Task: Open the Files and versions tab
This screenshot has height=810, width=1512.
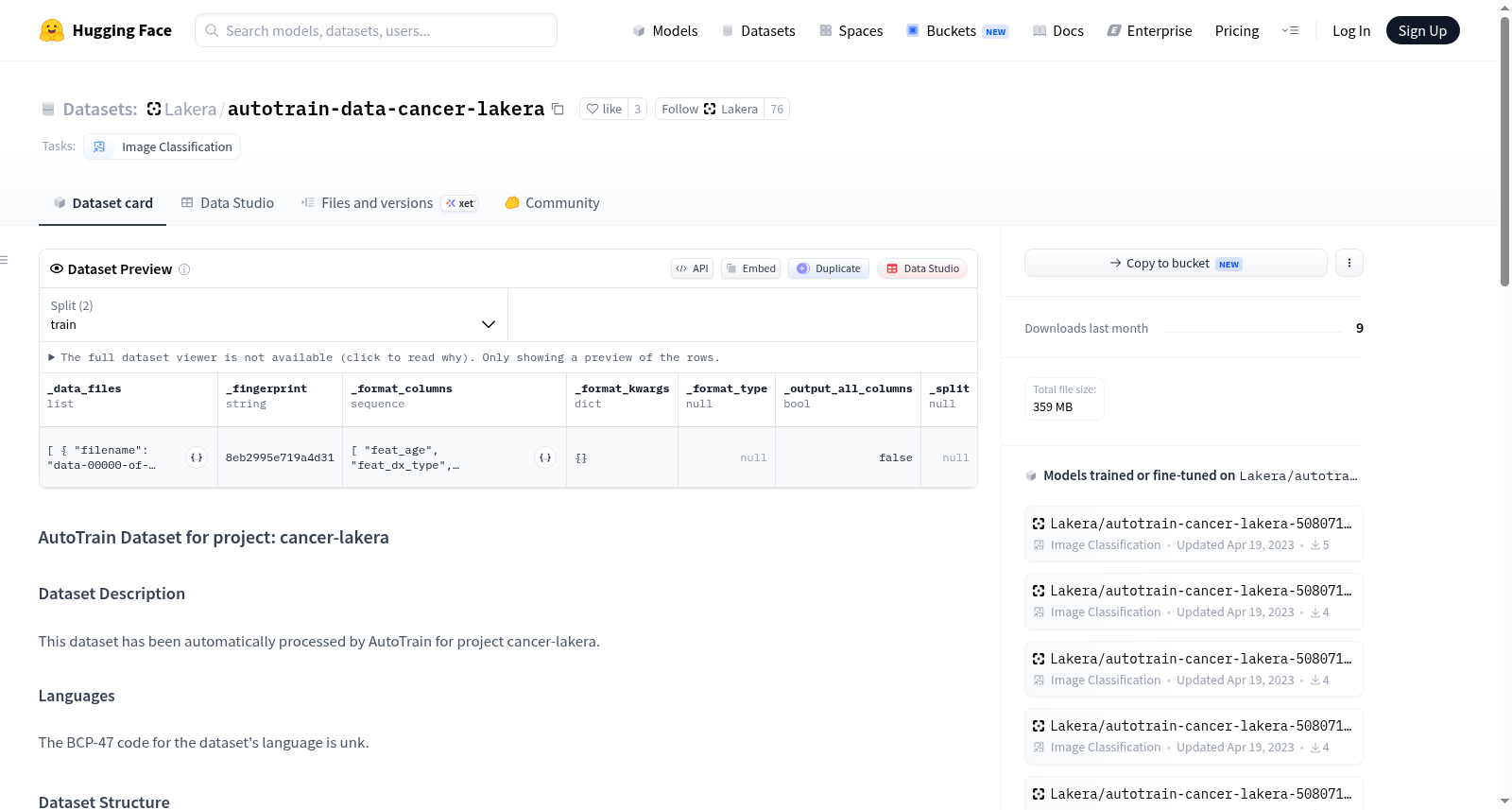Action: pos(389,203)
